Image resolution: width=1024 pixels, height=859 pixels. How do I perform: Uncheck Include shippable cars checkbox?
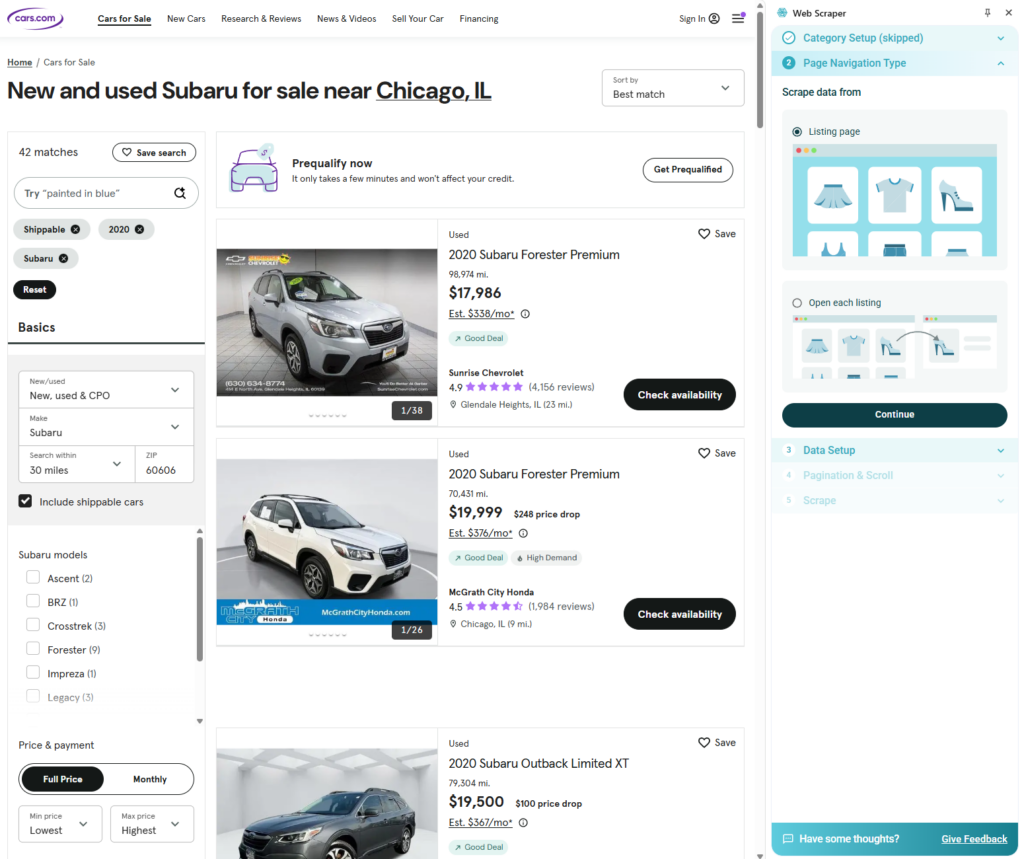(x=26, y=501)
